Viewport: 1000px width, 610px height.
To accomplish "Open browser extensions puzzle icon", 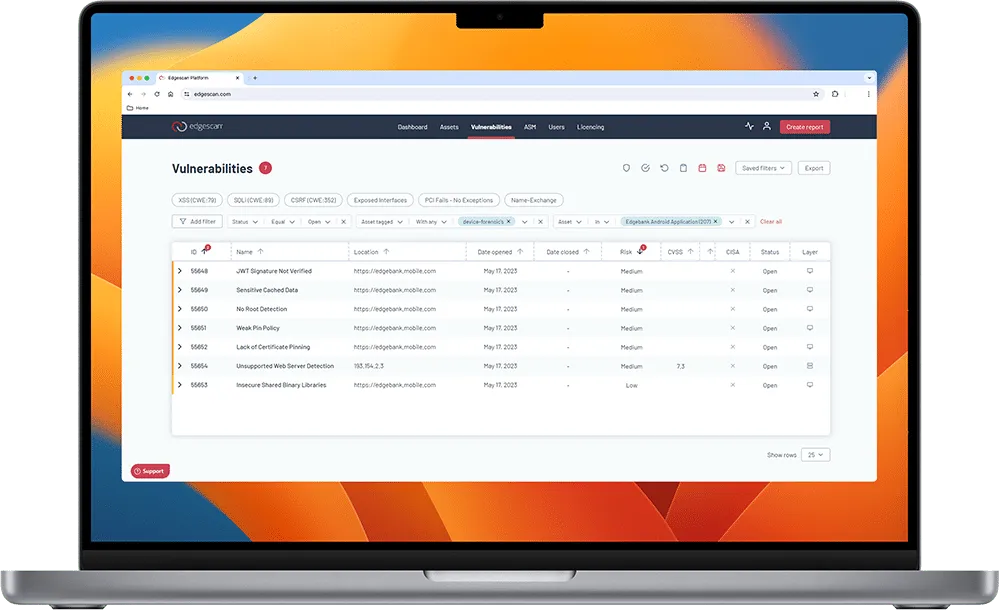I will (x=835, y=94).
